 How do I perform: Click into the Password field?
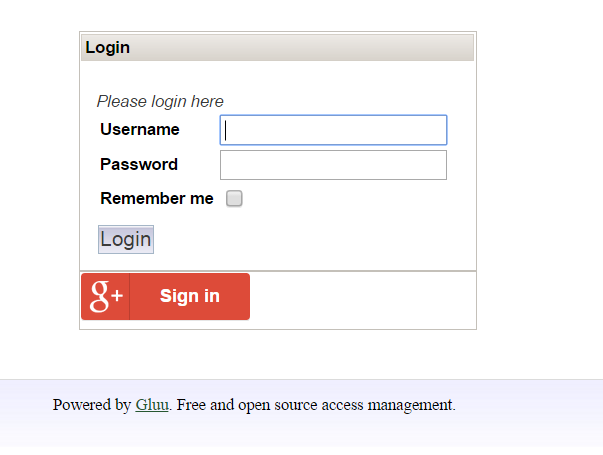tap(333, 165)
